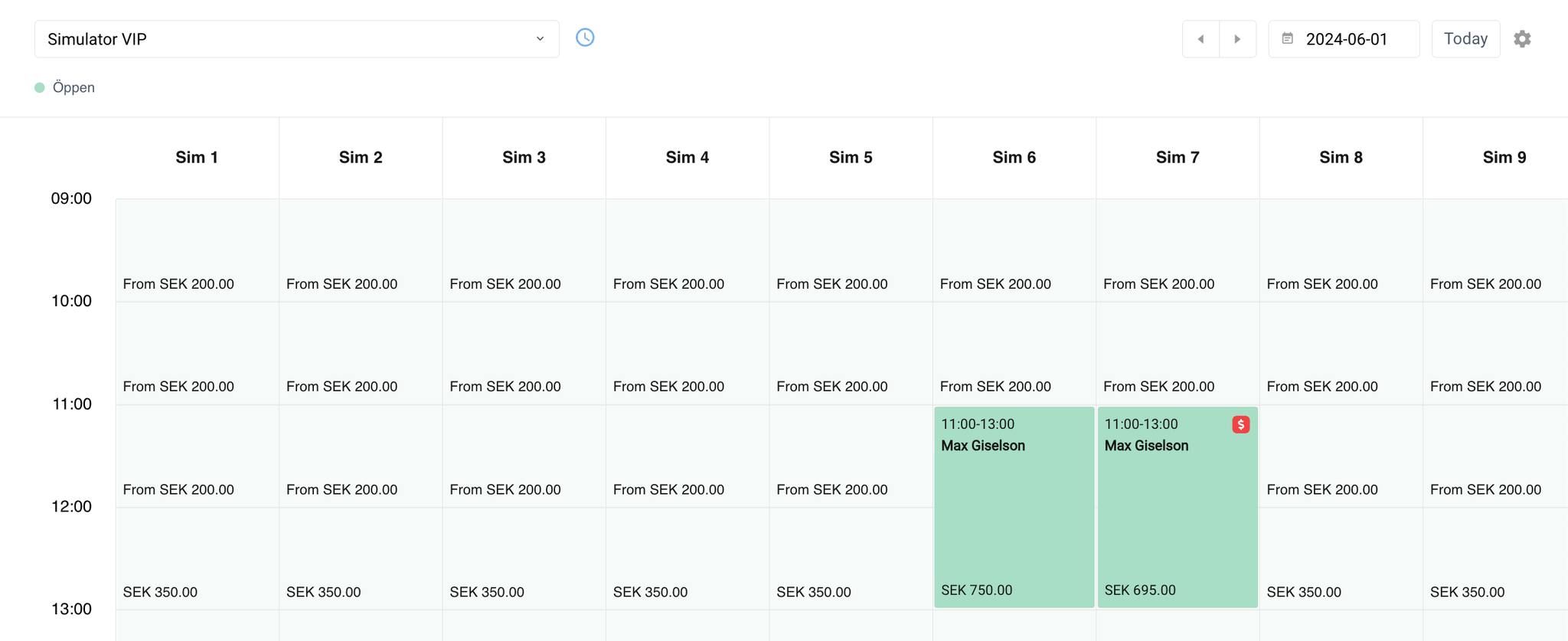Book Sim 6 slot at 09:00

click(1014, 250)
